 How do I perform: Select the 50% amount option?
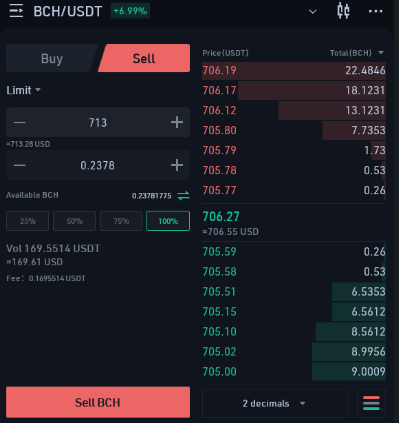click(x=74, y=221)
